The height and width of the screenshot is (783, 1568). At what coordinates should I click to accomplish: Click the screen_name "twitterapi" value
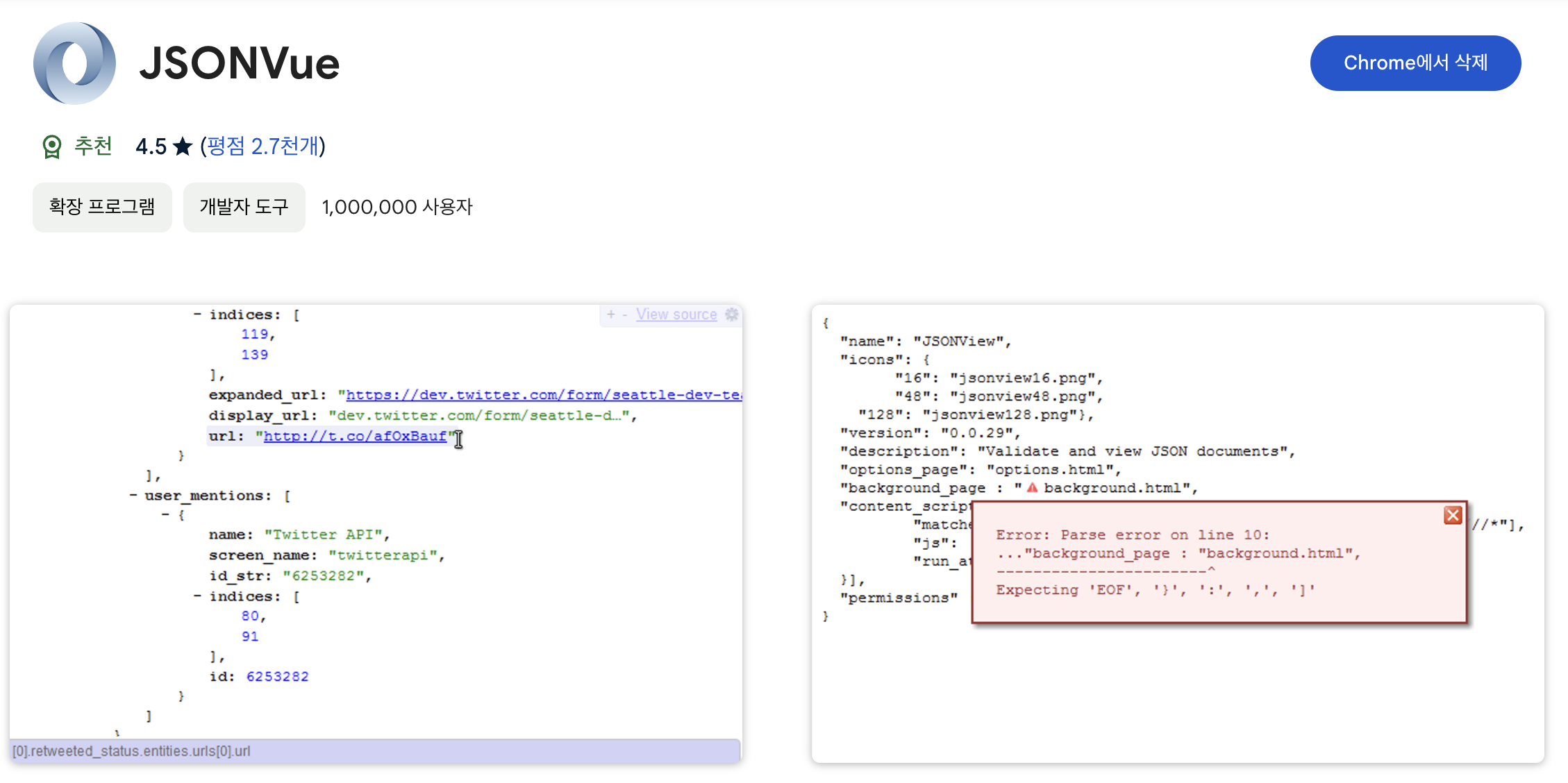click(x=383, y=555)
